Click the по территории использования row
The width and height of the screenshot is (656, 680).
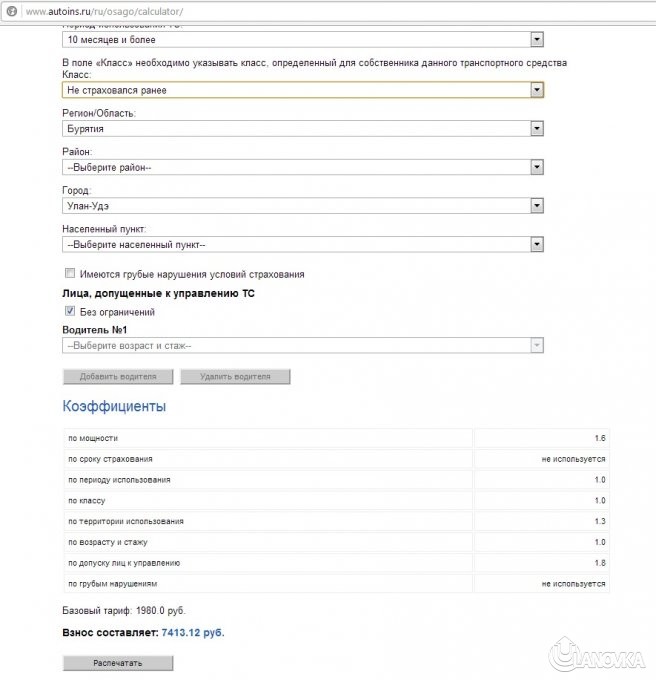click(x=267, y=521)
